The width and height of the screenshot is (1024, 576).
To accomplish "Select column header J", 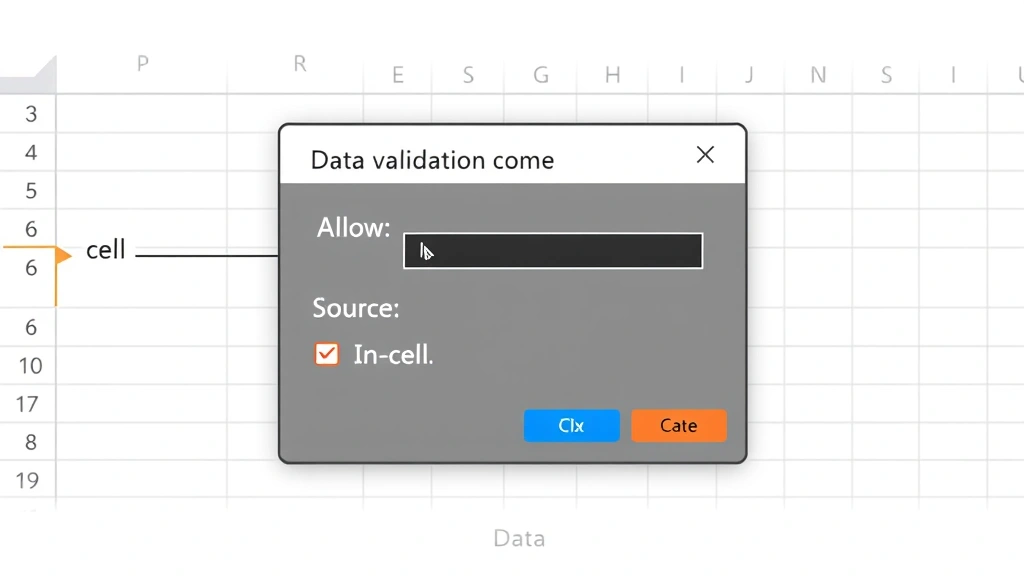I will pyautogui.click(x=749, y=75).
